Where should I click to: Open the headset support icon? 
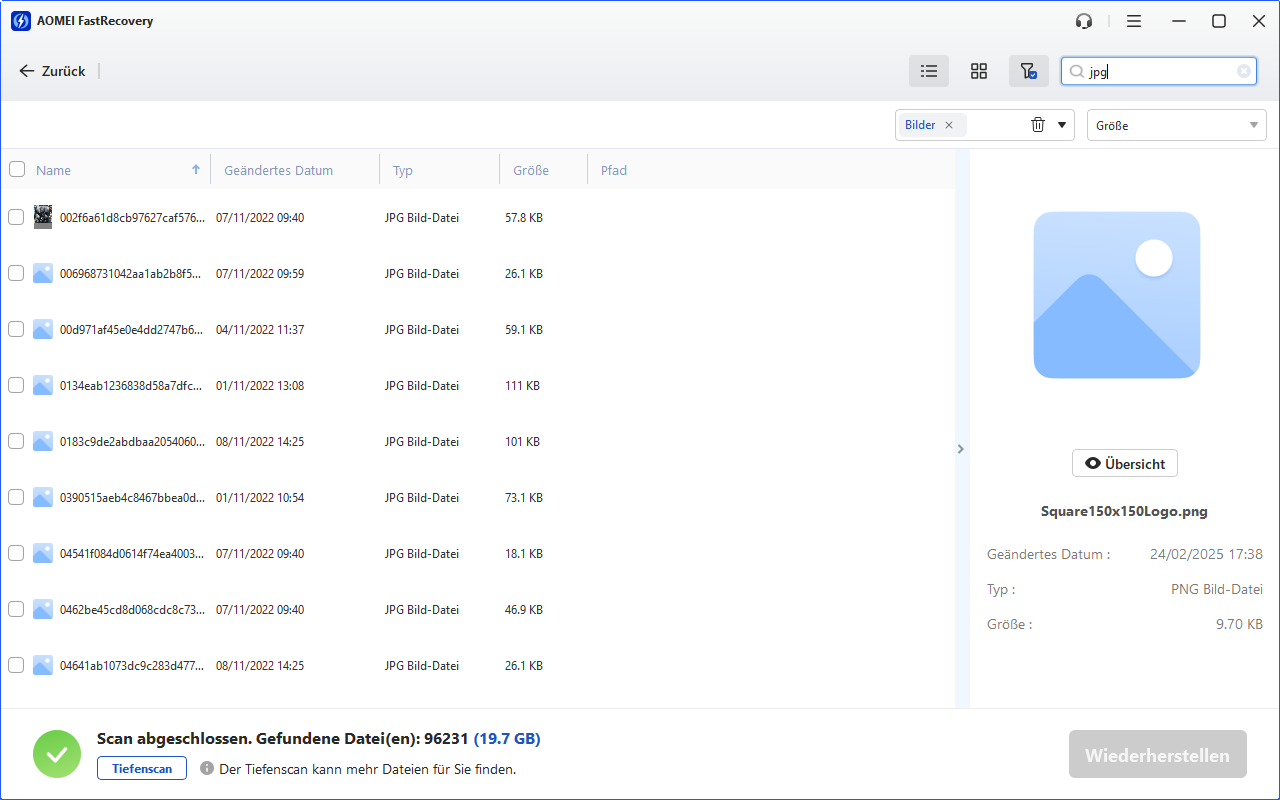1084,21
